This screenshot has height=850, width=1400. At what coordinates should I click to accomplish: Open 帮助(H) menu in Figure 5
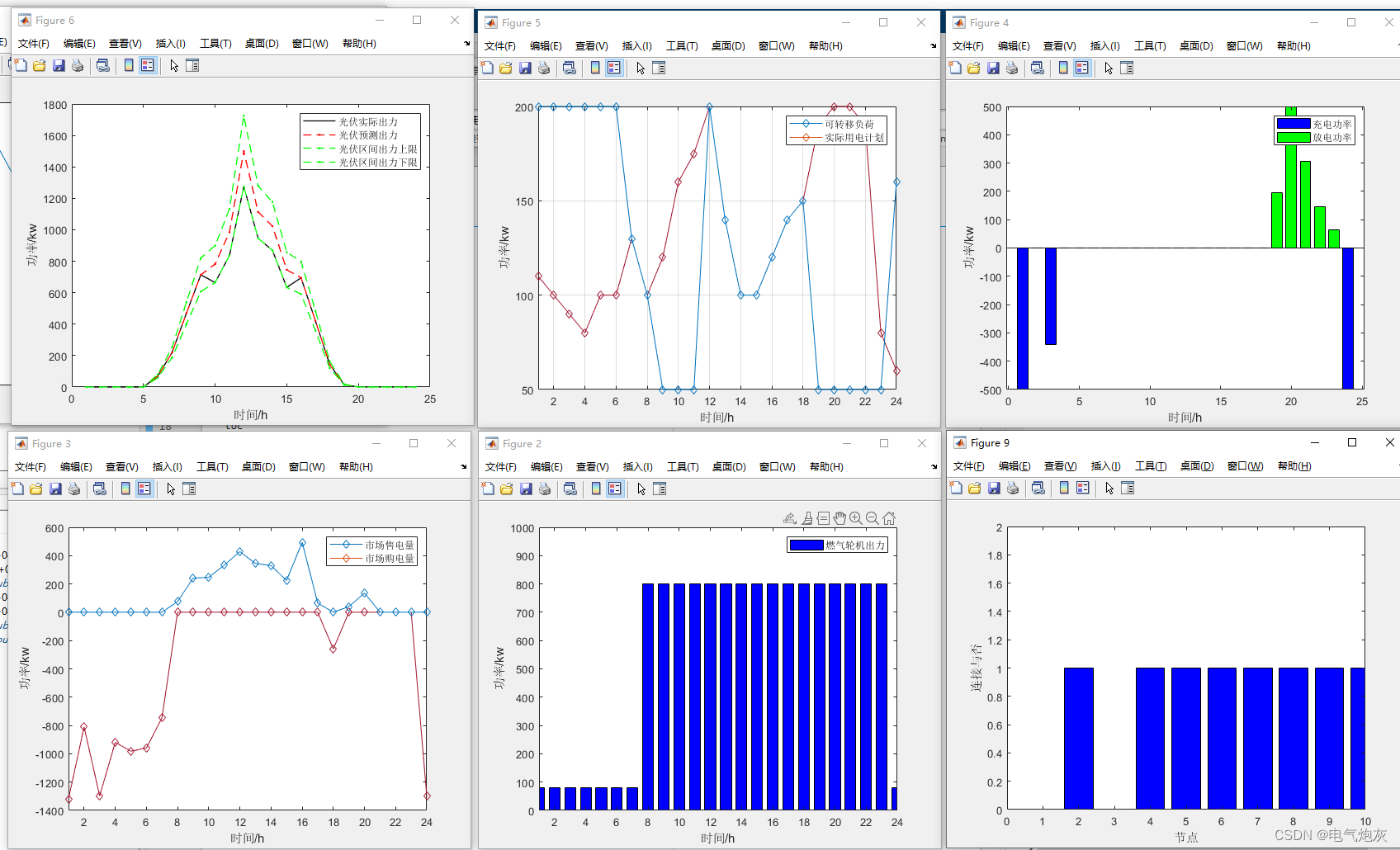(x=825, y=46)
